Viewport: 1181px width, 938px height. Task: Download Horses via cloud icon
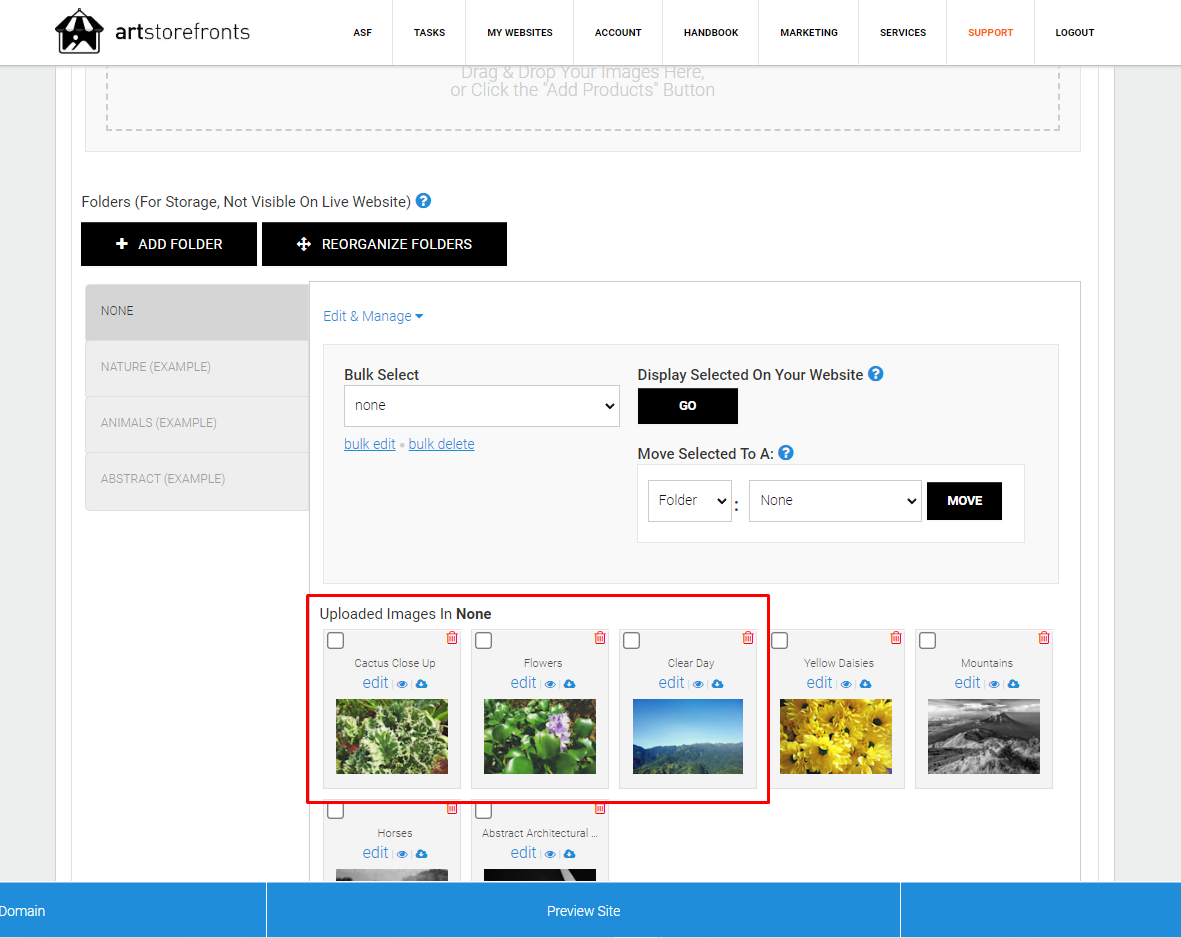coord(422,854)
